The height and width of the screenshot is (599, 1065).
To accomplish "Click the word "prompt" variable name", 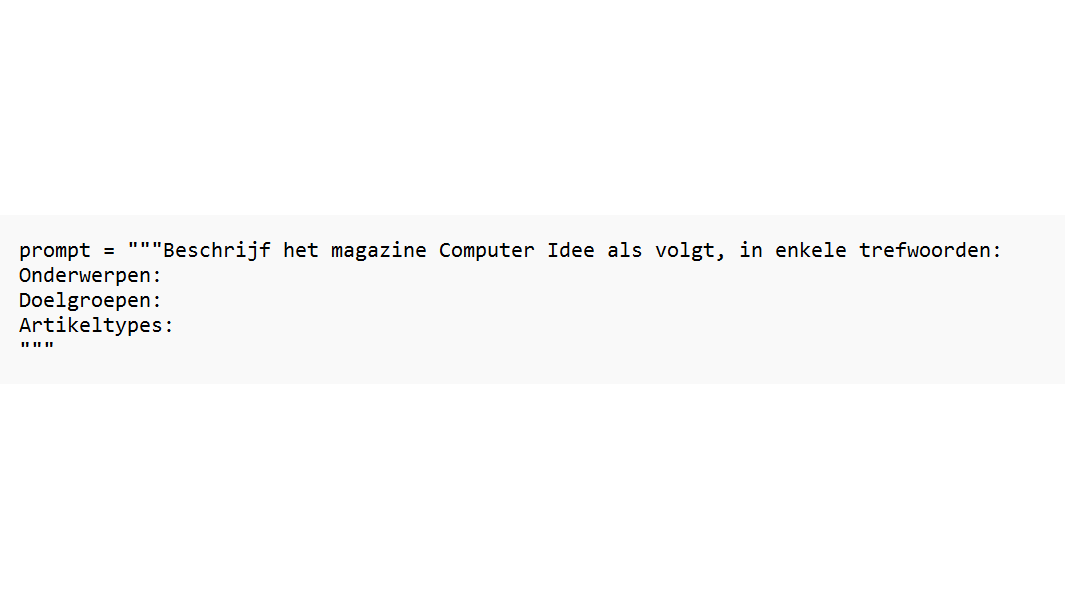I will coord(54,251).
